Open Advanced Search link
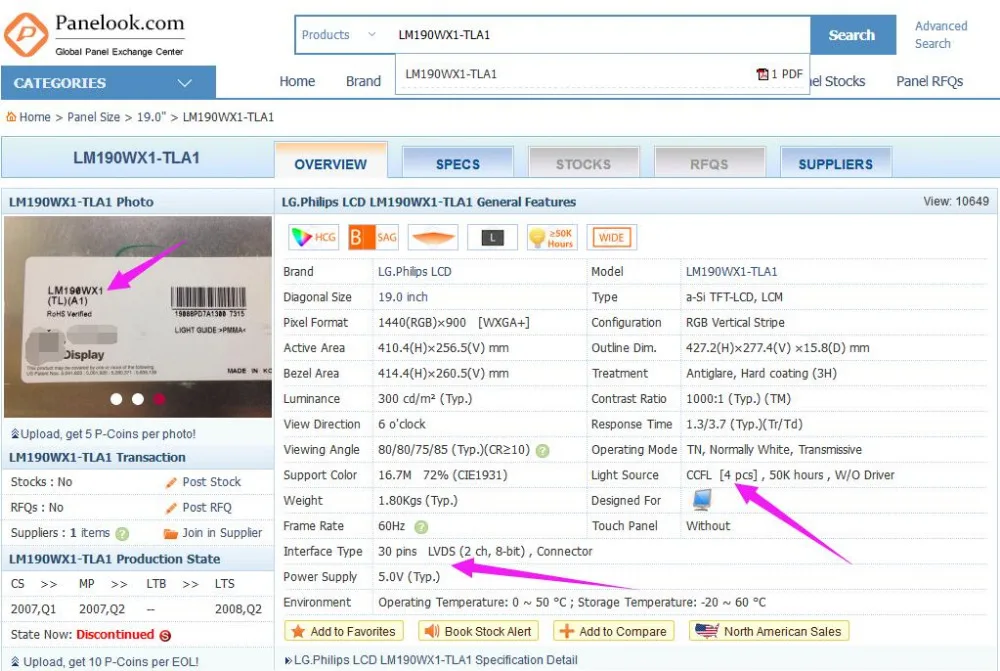This screenshot has width=1000, height=671. (x=941, y=34)
